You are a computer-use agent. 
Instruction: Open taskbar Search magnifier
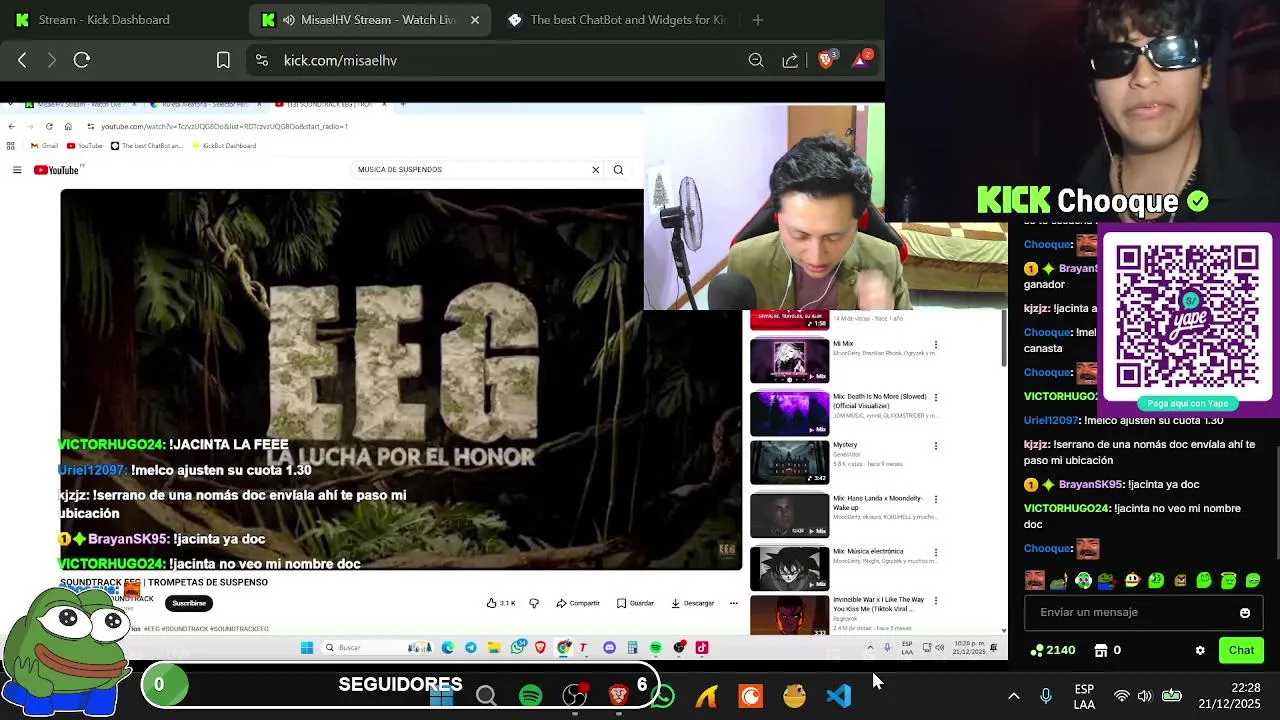(486, 696)
